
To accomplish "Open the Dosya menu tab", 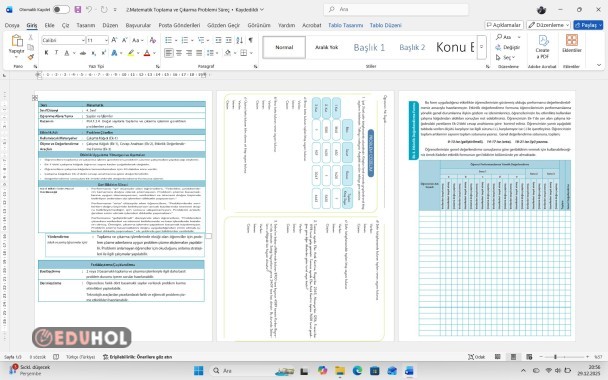I will click(12, 25).
